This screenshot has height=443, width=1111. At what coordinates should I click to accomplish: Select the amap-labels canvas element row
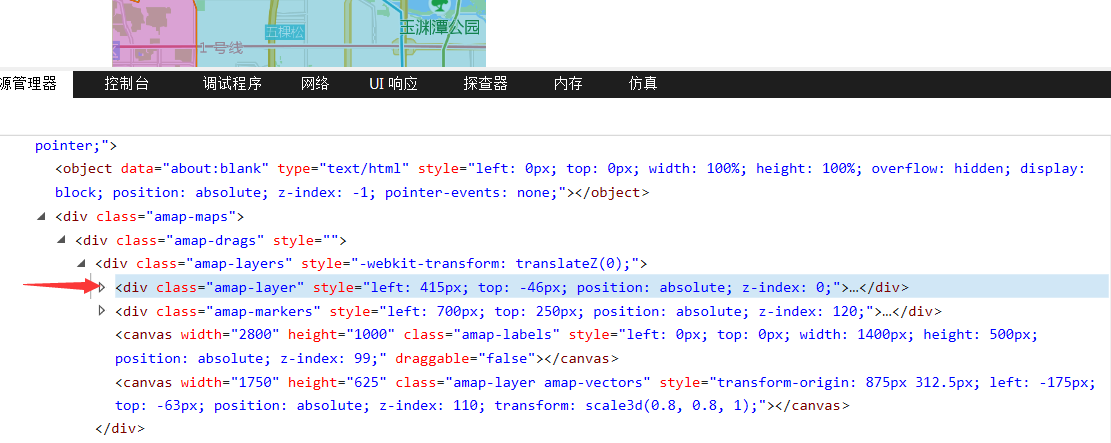pyautogui.click(x=576, y=346)
